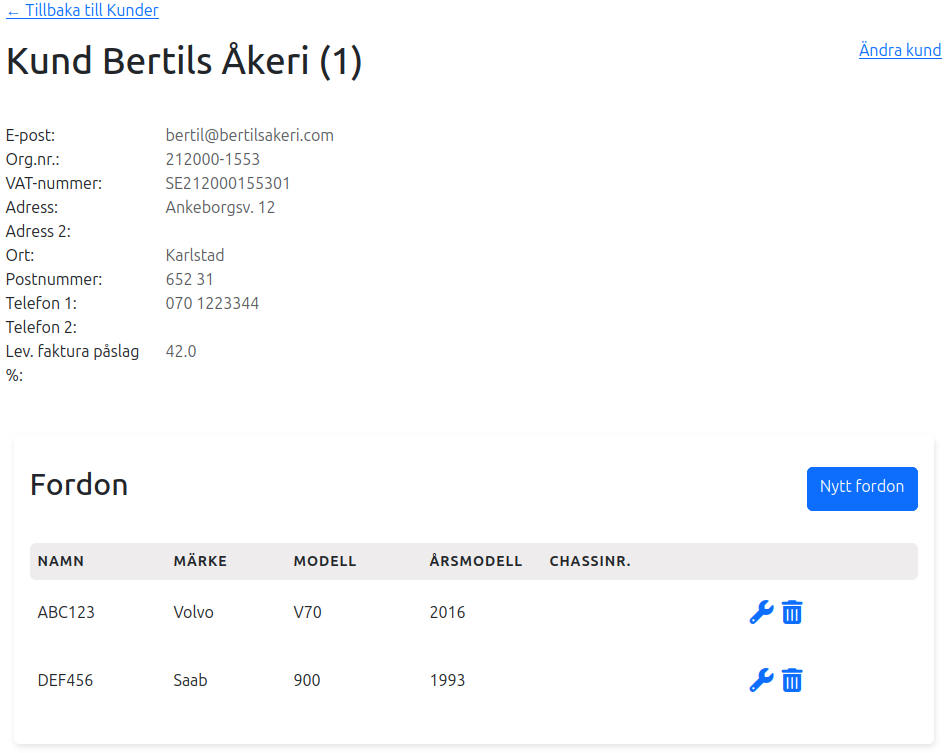The height and width of the screenshot is (753, 947).
Task: Click the NAMN column header
Action: coord(61,561)
